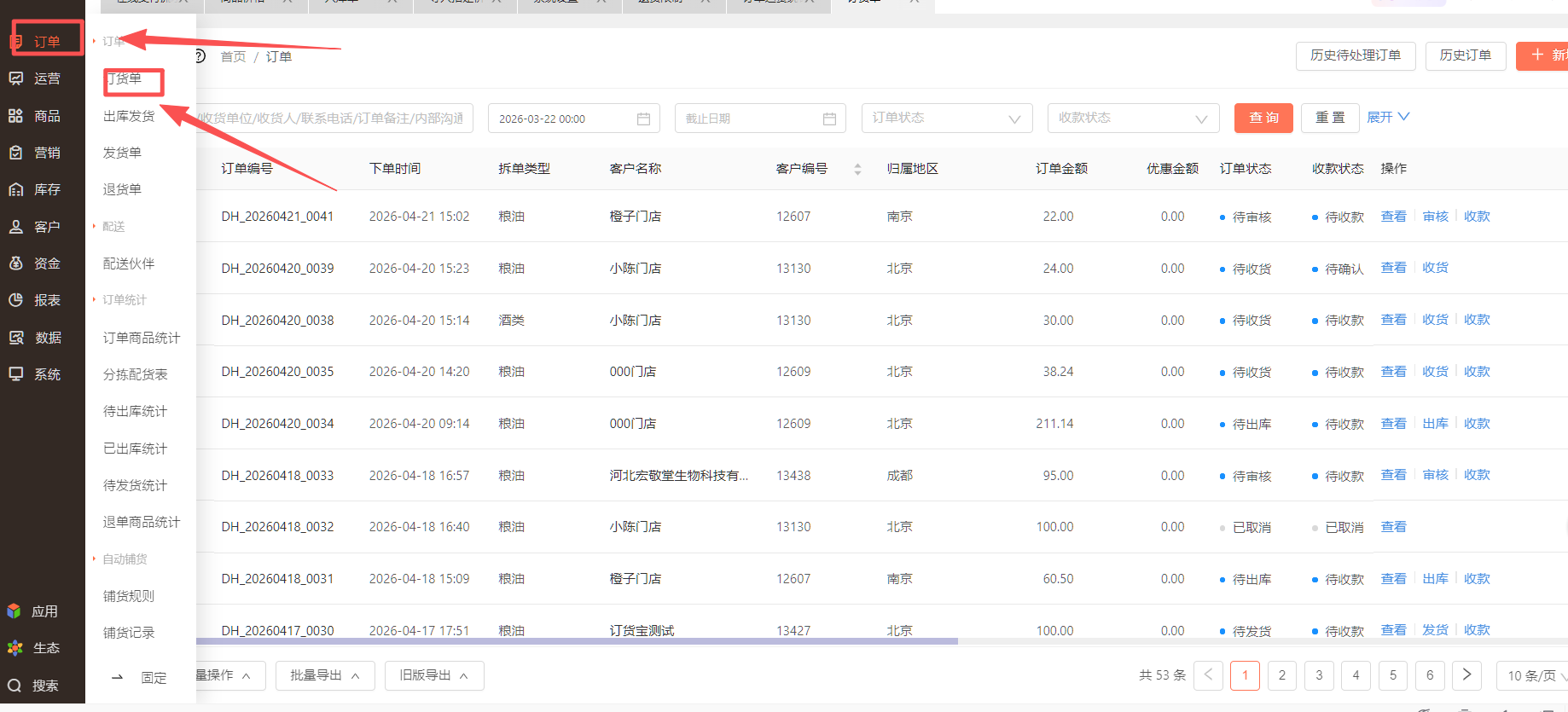Go to page 2
The width and height of the screenshot is (1568, 712).
(1282, 675)
